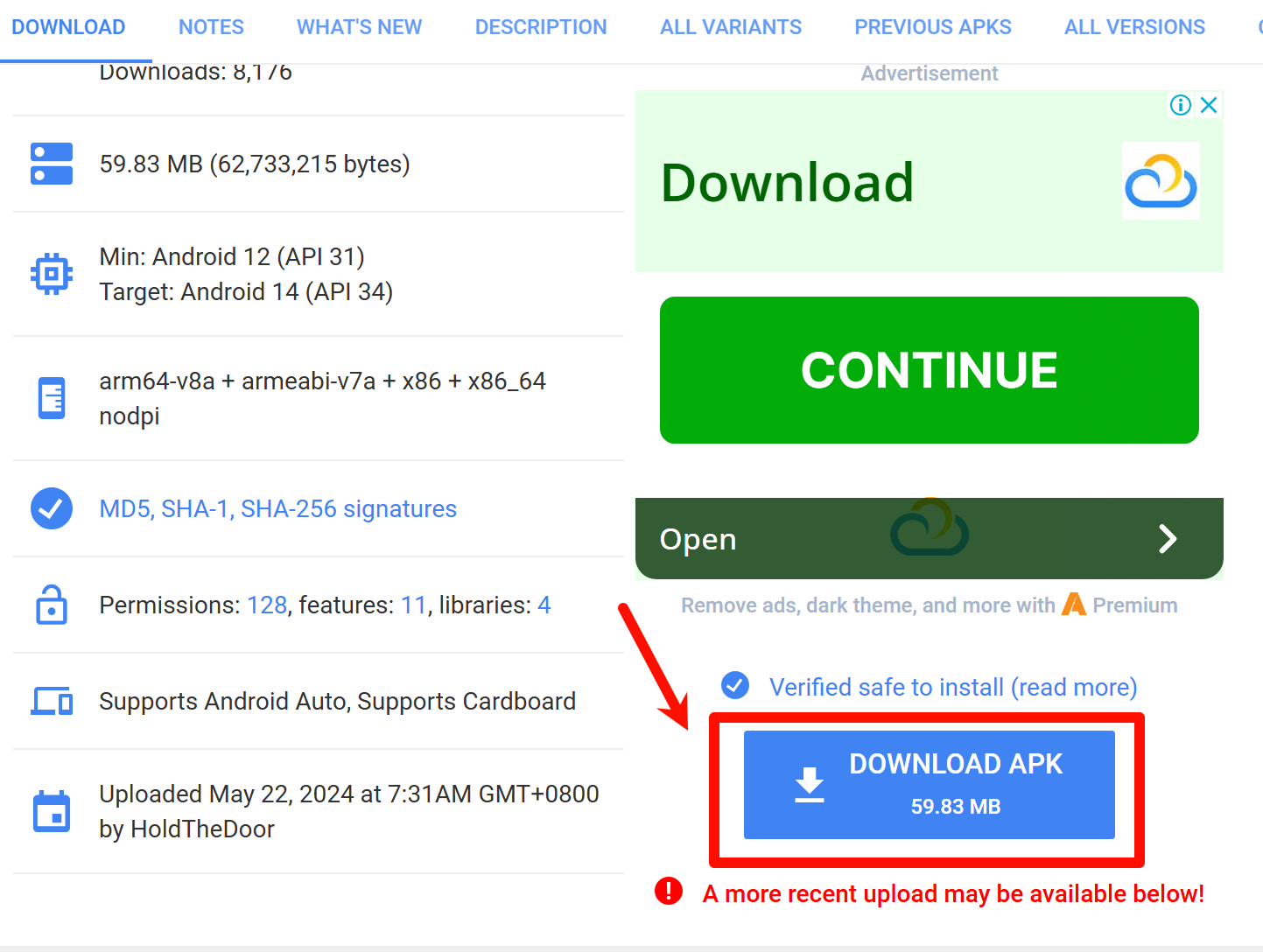The image size is (1263, 952).
Task: Open the Premium link
Action: pyautogui.click(x=1134, y=605)
